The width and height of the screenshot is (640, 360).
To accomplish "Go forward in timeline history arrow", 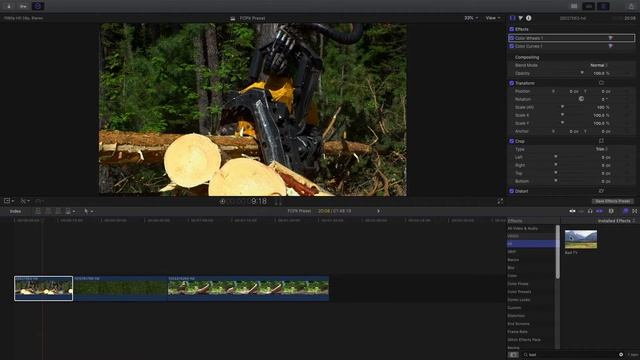I will [x=378, y=211].
